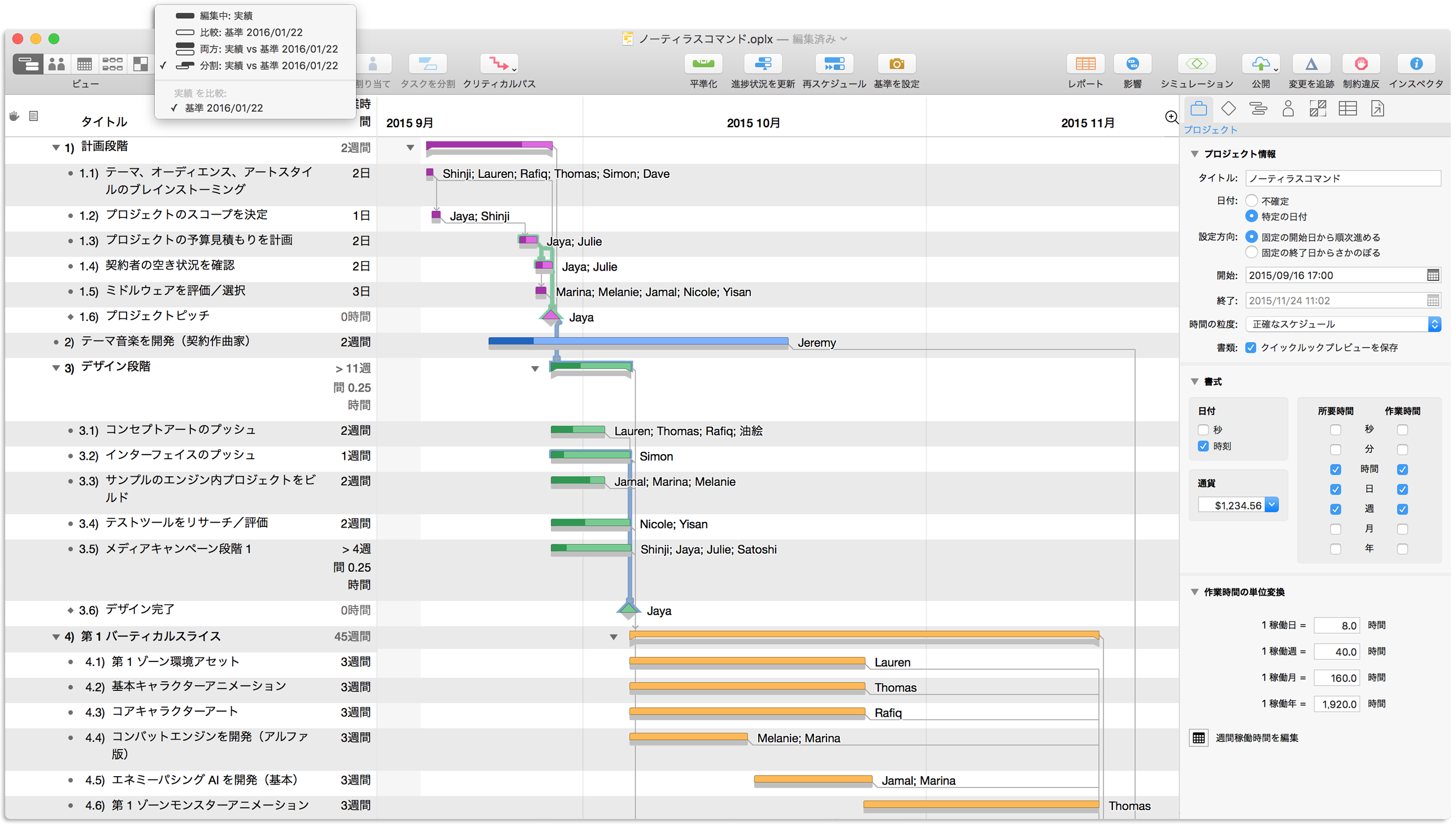Collapse the 書式 section
This screenshot has width=1456, height=827.
(1194, 382)
